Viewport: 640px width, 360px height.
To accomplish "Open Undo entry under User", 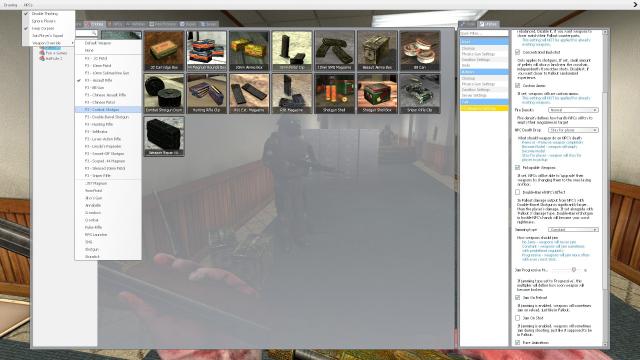I will (484, 65).
